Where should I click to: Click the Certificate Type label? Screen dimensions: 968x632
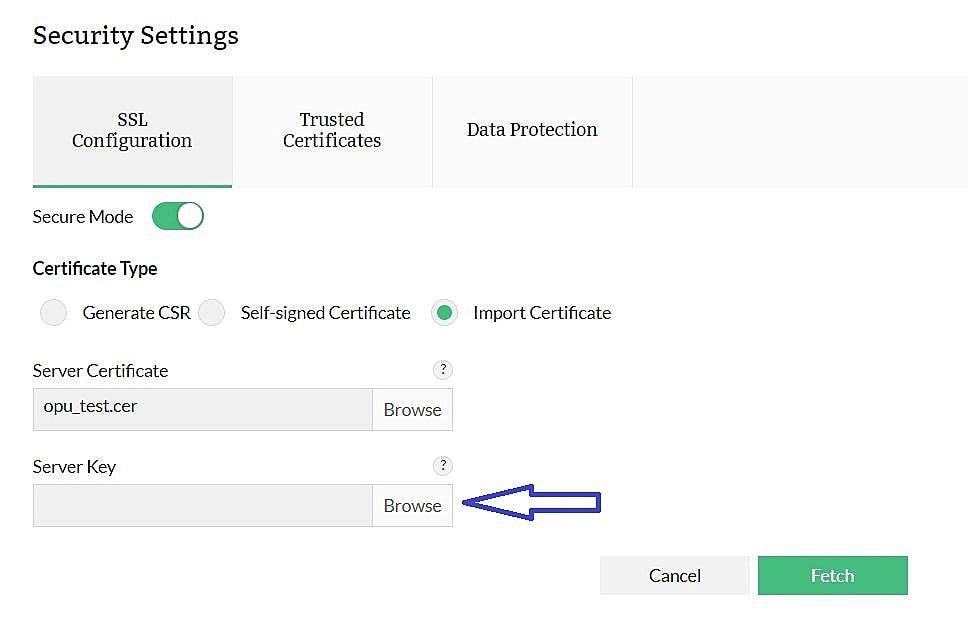tap(95, 269)
